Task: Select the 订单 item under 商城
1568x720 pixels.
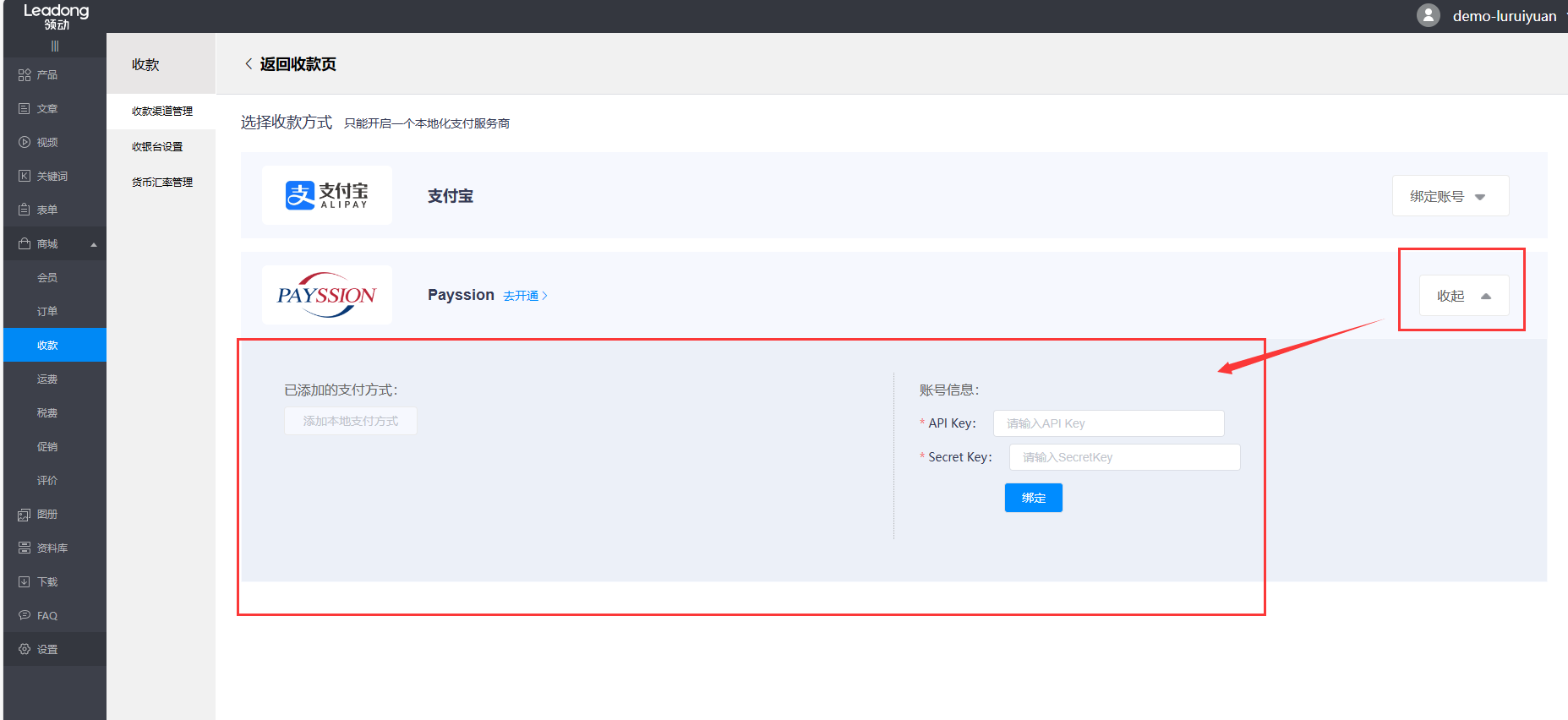Action: click(47, 312)
